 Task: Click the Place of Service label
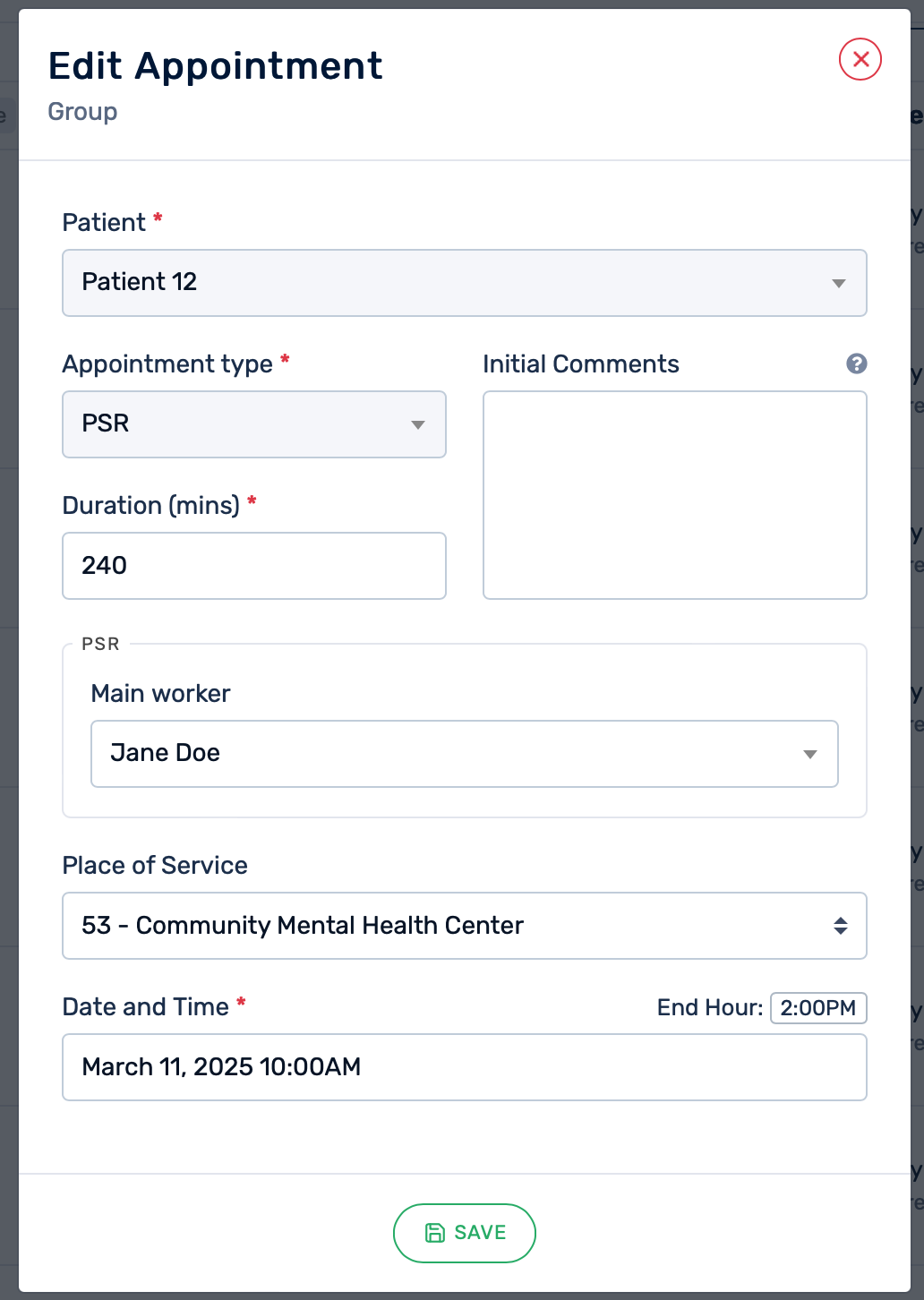[155, 866]
